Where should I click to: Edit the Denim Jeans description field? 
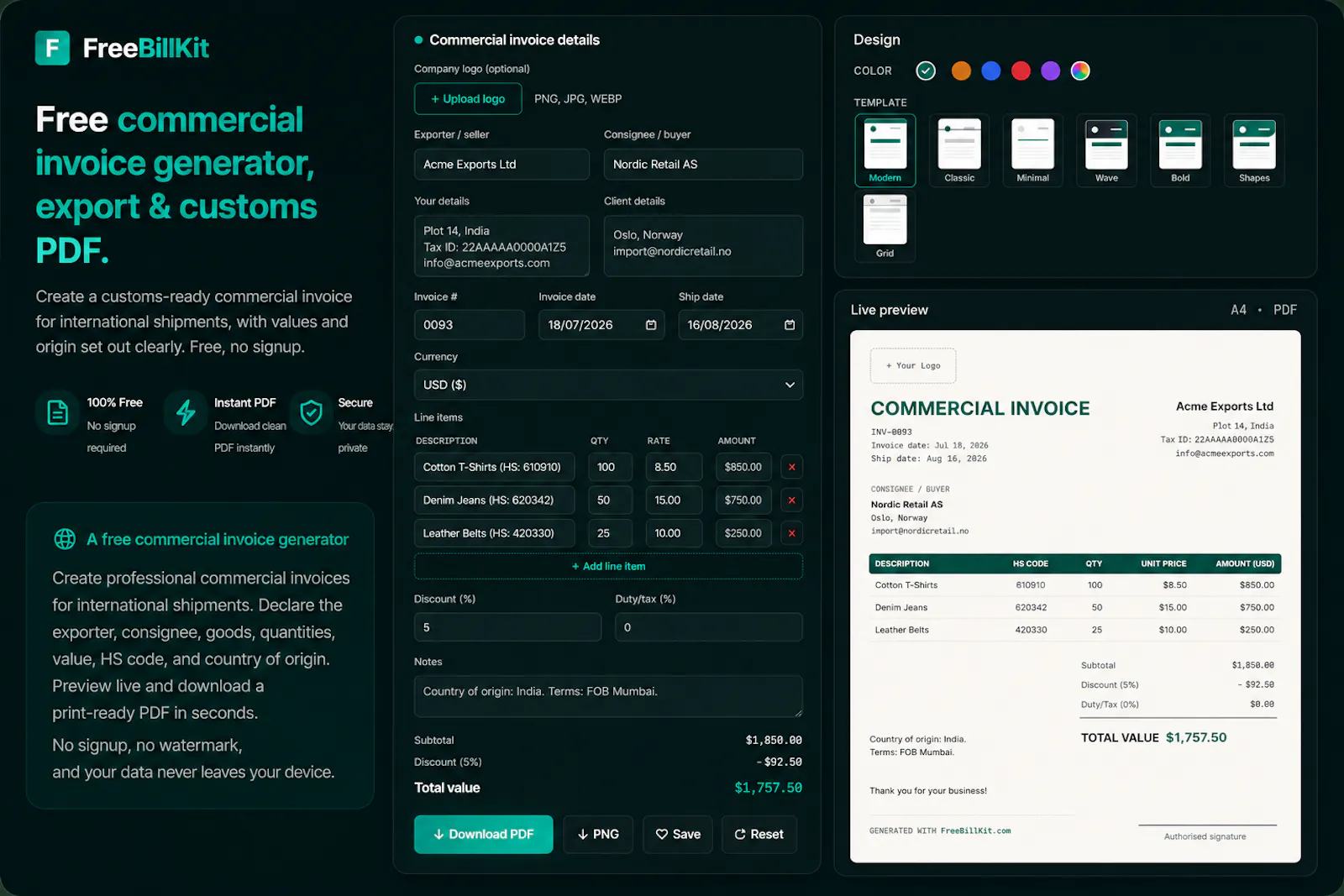[x=495, y=500]
